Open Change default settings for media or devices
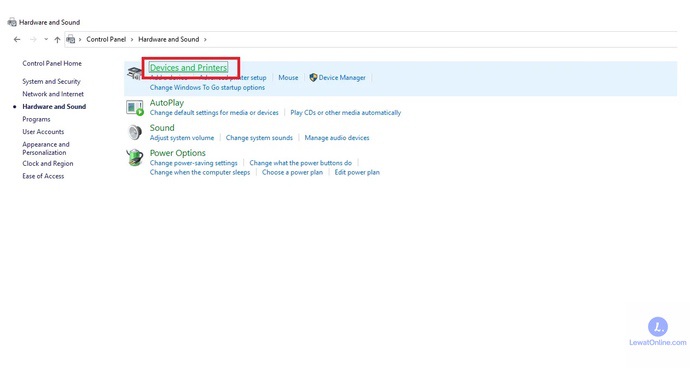The height and width of the screenshot is (378, 700). coord(214,113)
